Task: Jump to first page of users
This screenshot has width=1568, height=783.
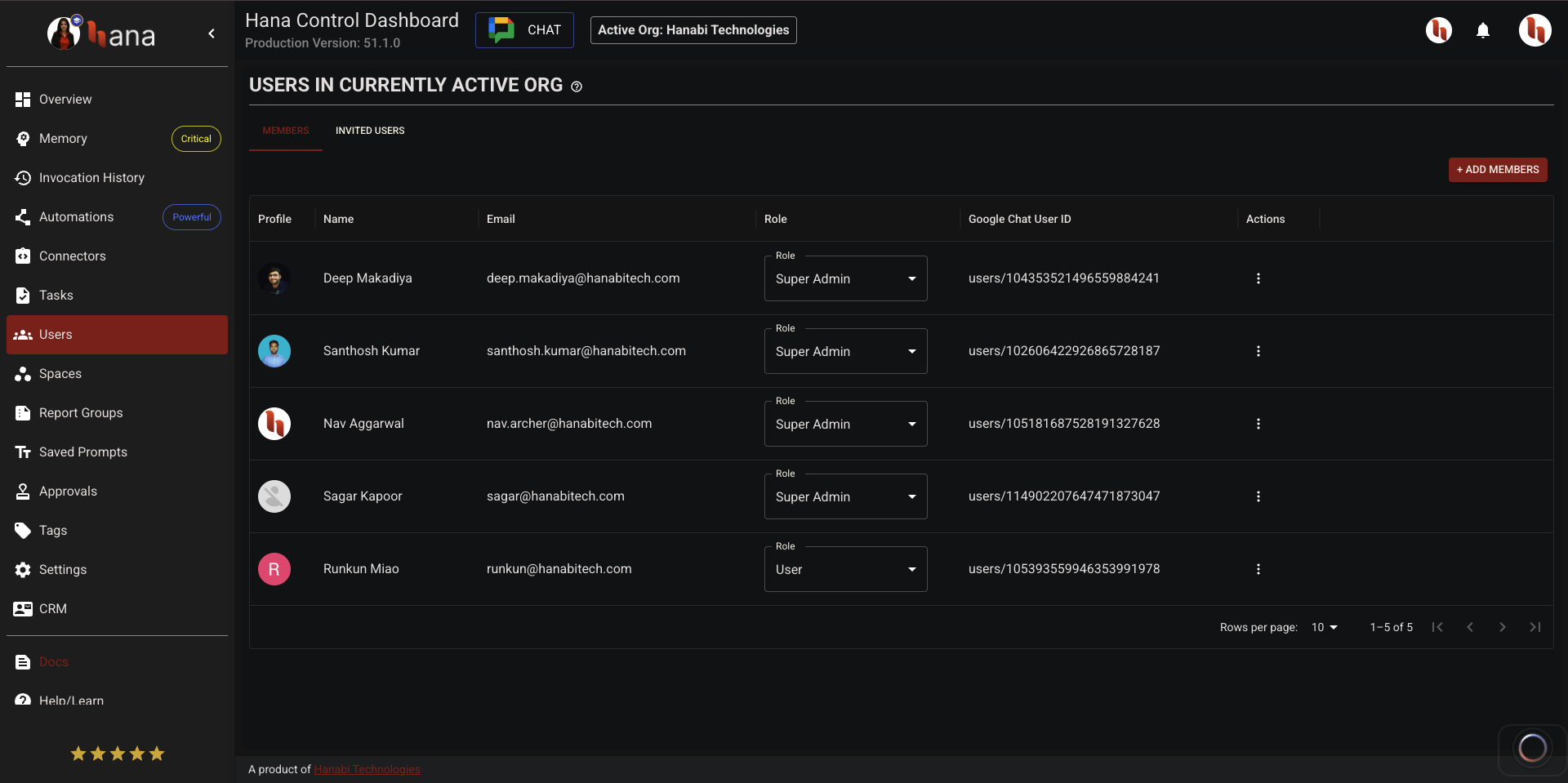Action: (1437, 627)
